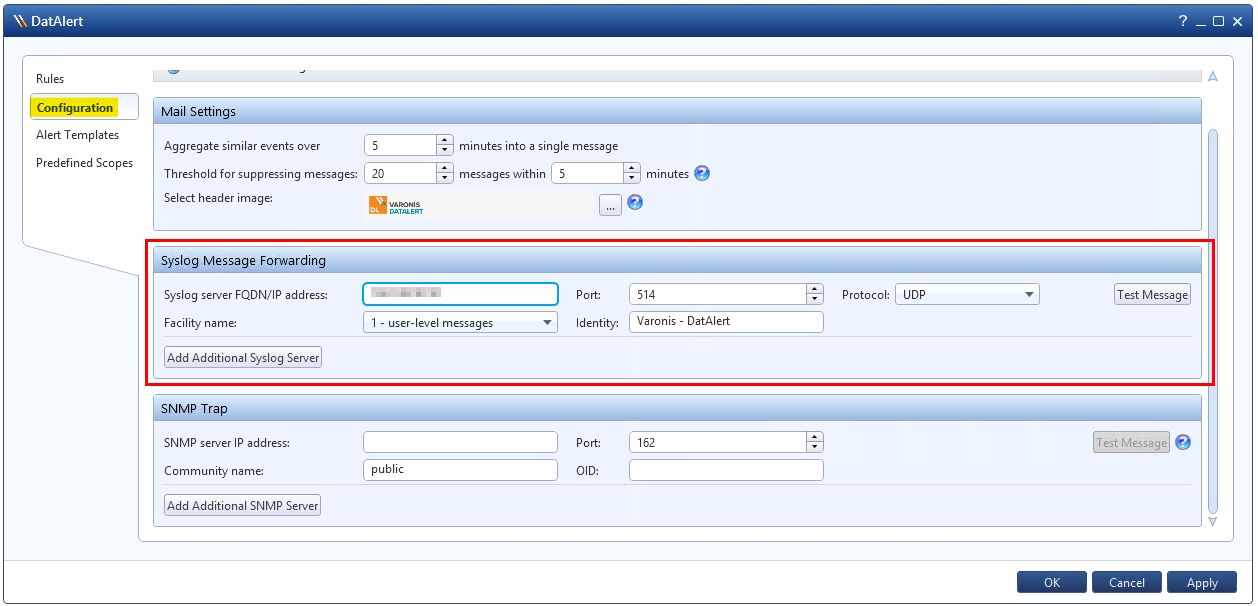Click the threshold messages field showing 20
Image resolution: width=1258 pixels, height=606 pixels.
[400, 174]
